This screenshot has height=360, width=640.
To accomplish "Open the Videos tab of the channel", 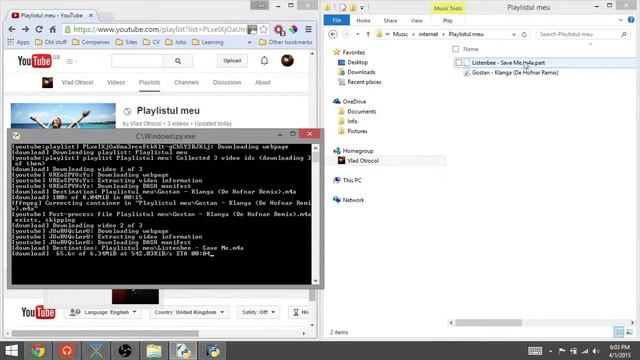I will [116, 82].
